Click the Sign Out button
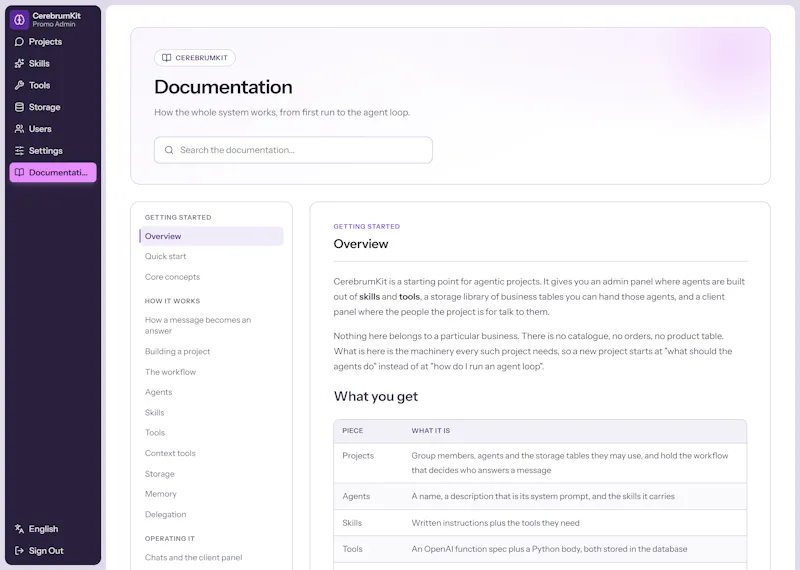This screenshot has height=570, width=800. (x=53, y=551)
